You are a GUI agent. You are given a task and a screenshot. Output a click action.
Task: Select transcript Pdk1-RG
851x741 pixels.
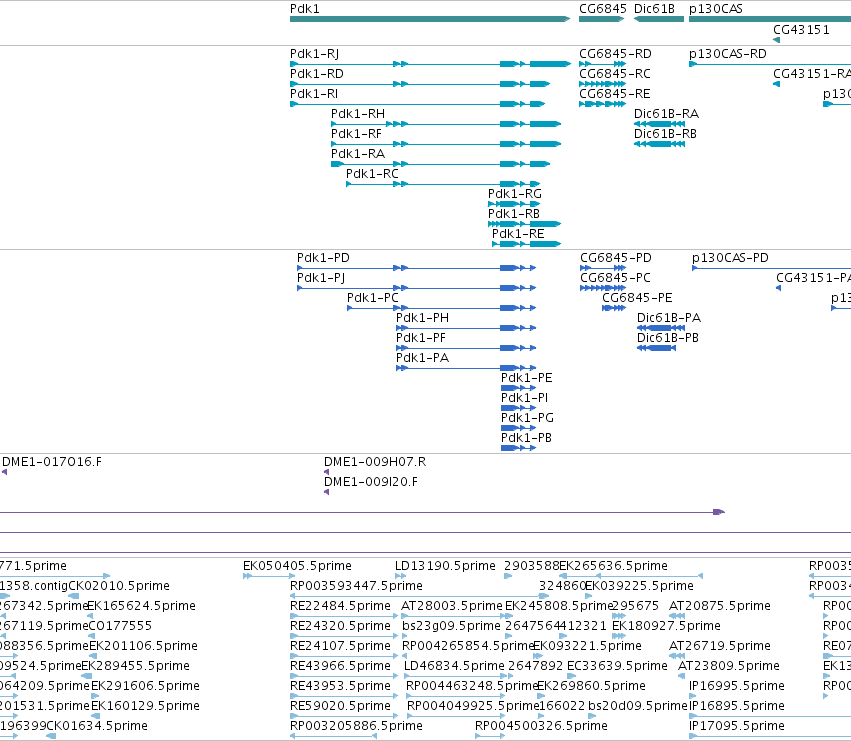point(514,204)
